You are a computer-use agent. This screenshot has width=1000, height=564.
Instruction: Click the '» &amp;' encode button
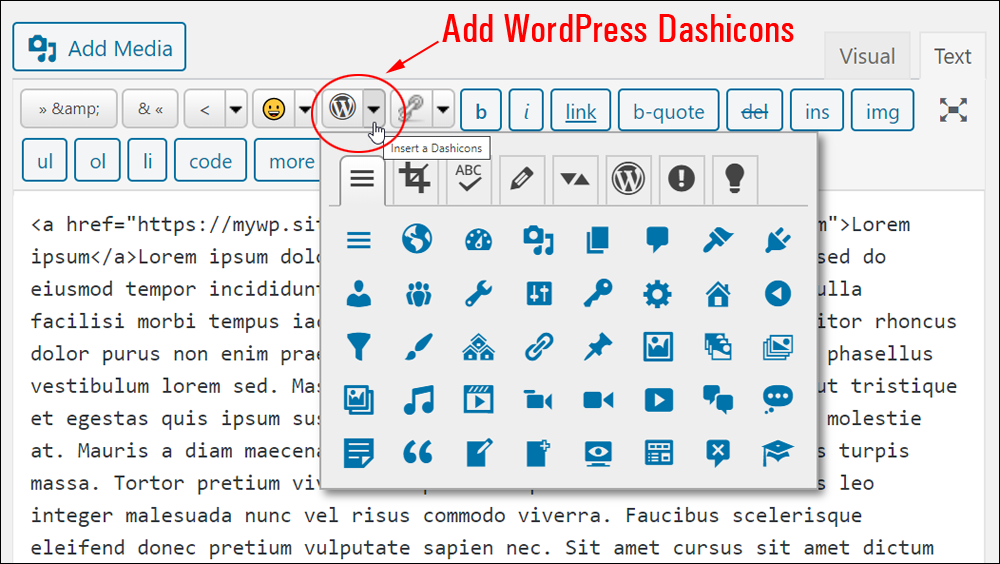tap(69, 109)
